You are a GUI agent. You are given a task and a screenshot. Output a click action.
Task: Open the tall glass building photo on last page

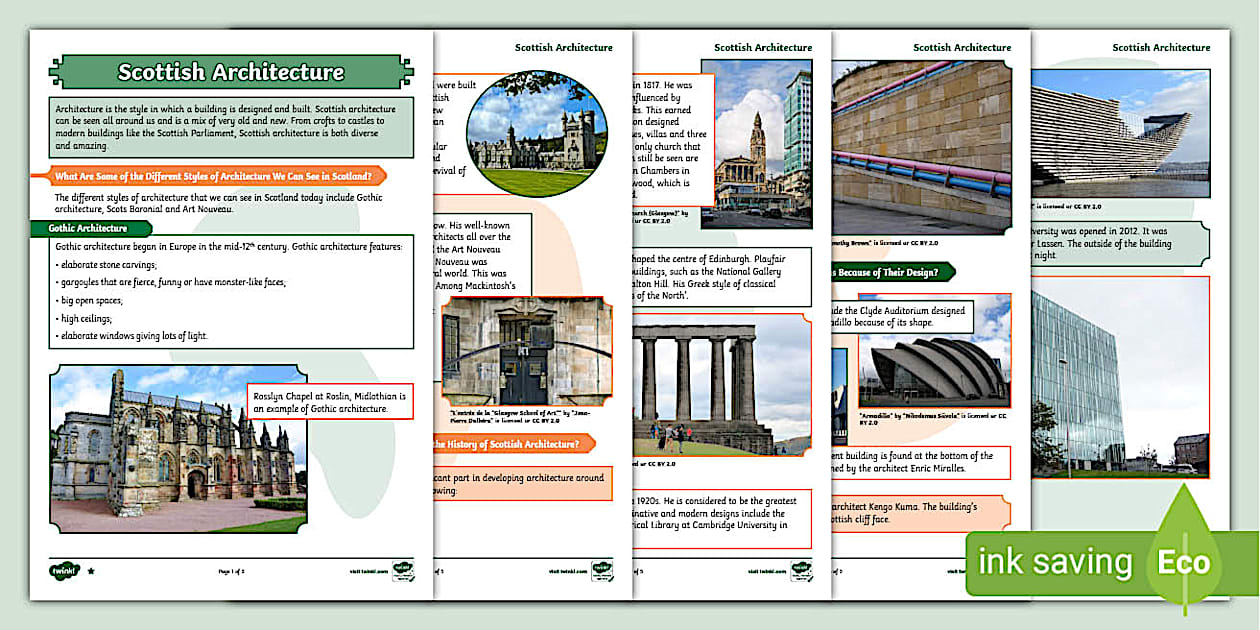[1120, 376]
